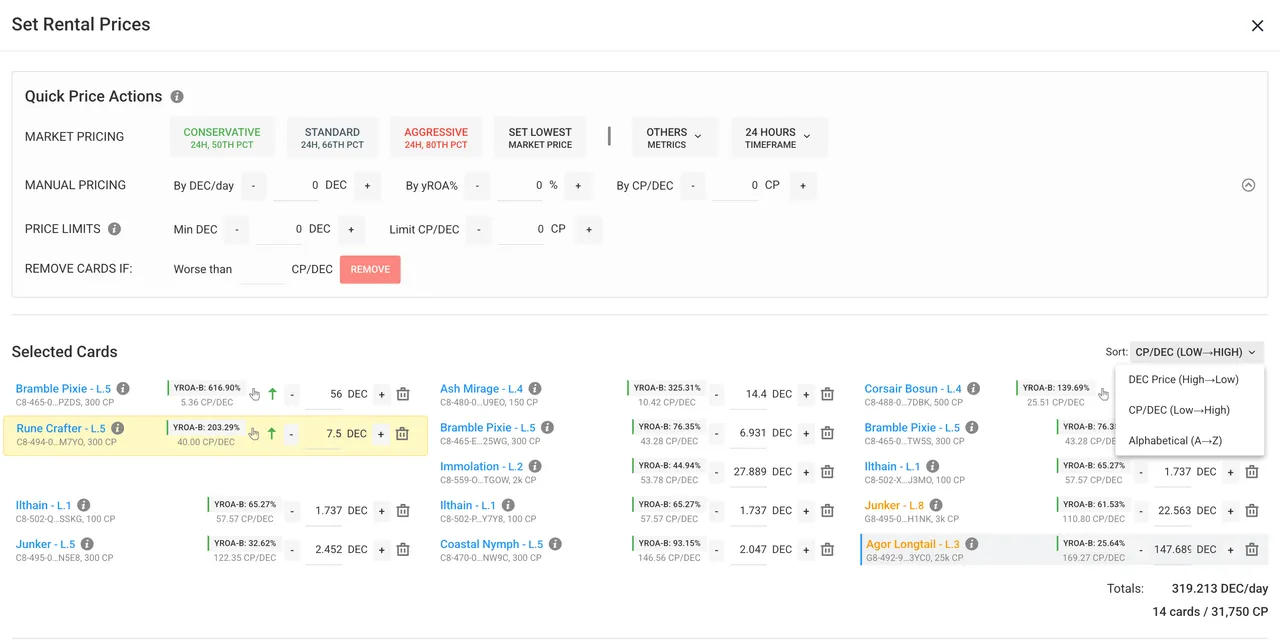Increase the By DEC/day value with plus
Screen dimensions: 1280x643
[366, 186]
